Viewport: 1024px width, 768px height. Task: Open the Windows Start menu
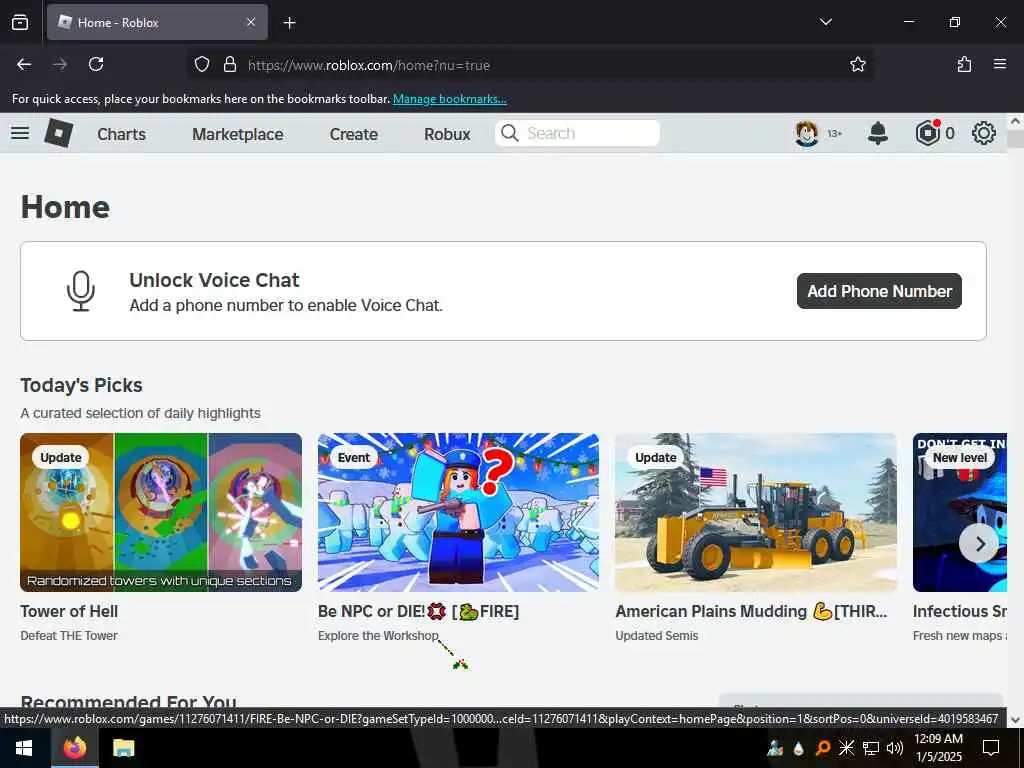[x=24, y=748]
